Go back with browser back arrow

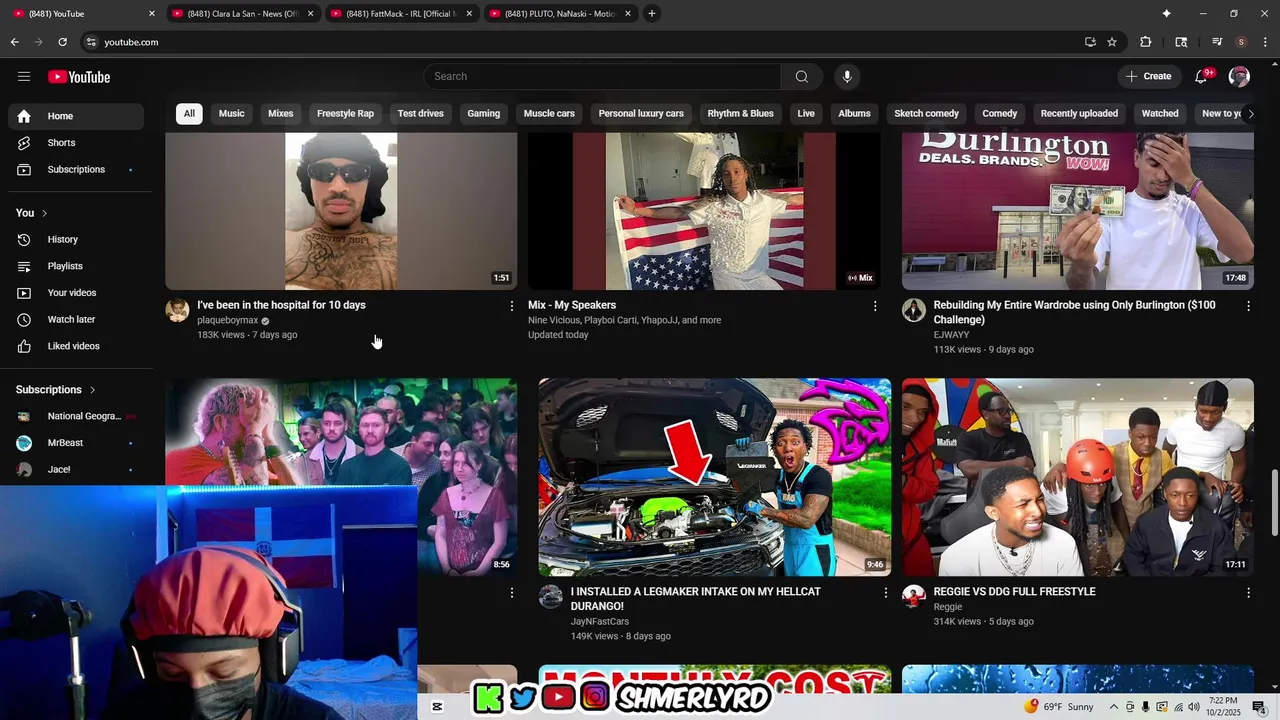coord(14,42)
